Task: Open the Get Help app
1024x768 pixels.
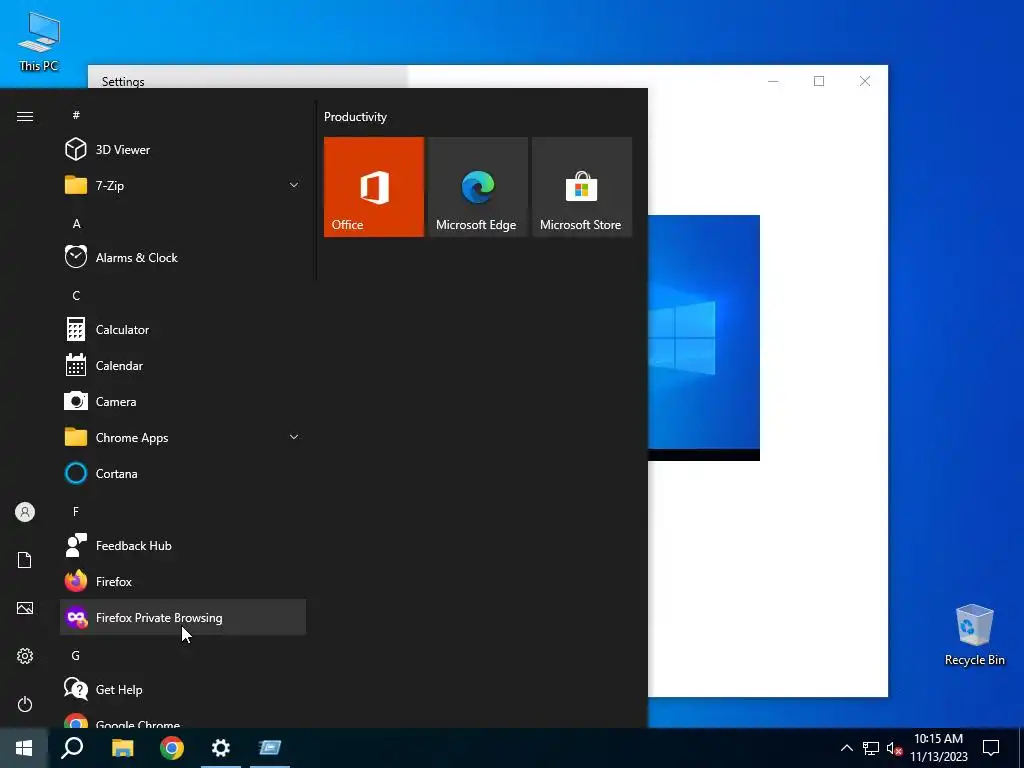Action: click(183, 690)
